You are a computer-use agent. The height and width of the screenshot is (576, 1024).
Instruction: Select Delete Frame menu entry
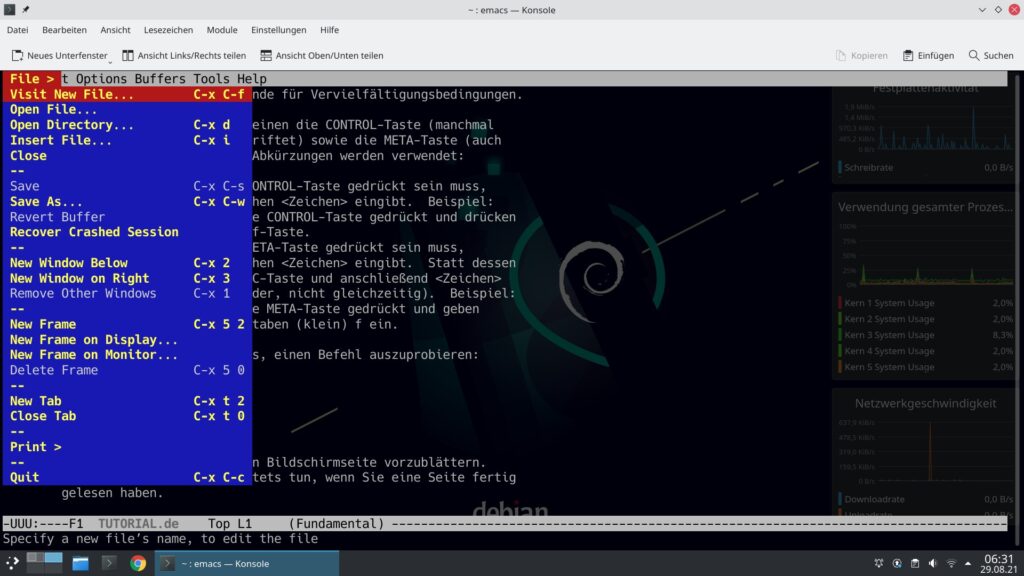pyautogui.click(x=127, y=370)
